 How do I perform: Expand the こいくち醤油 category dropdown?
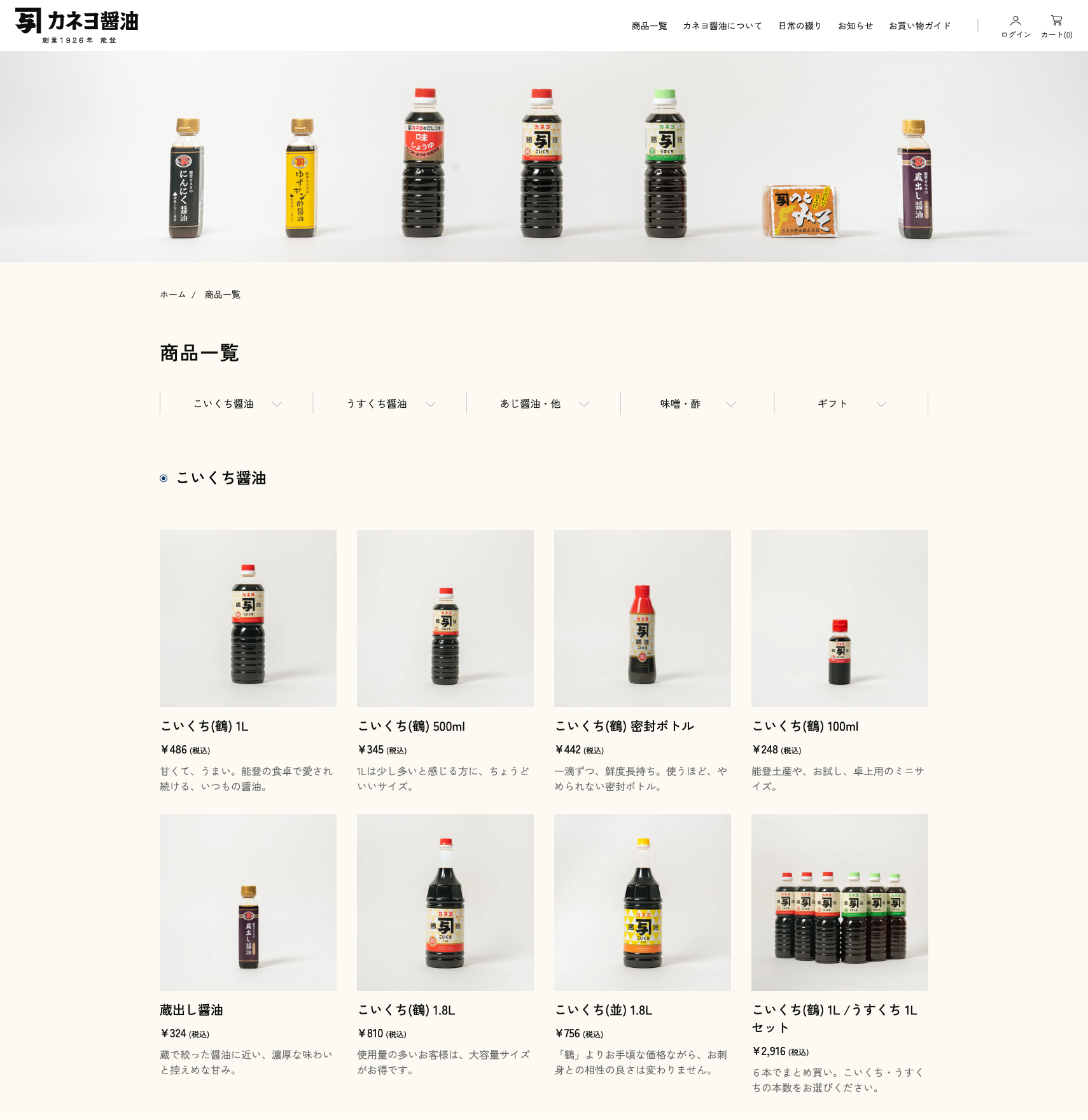point(237,403)
